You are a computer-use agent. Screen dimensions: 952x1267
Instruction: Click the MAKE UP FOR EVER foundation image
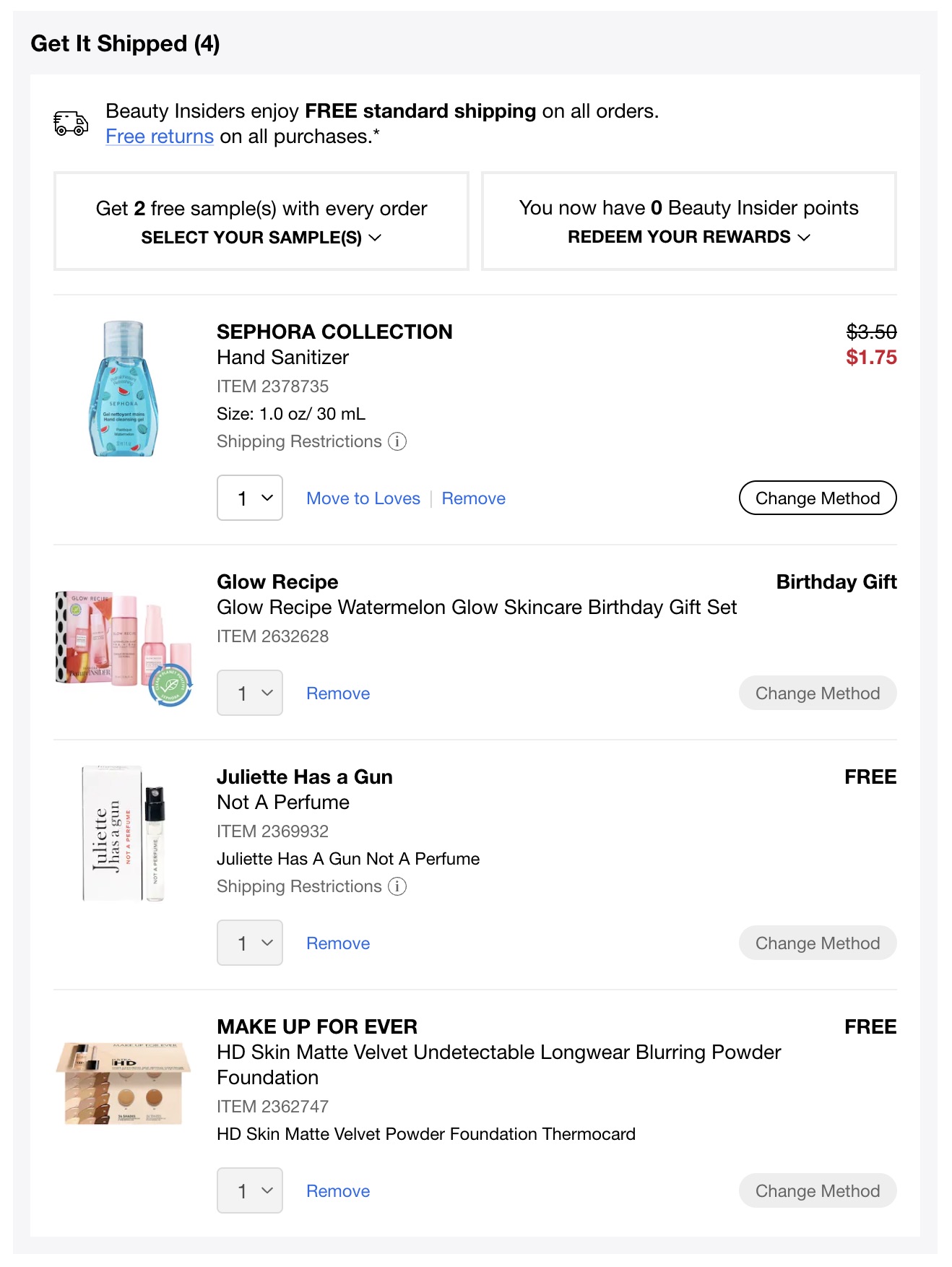click(123, 1087)
